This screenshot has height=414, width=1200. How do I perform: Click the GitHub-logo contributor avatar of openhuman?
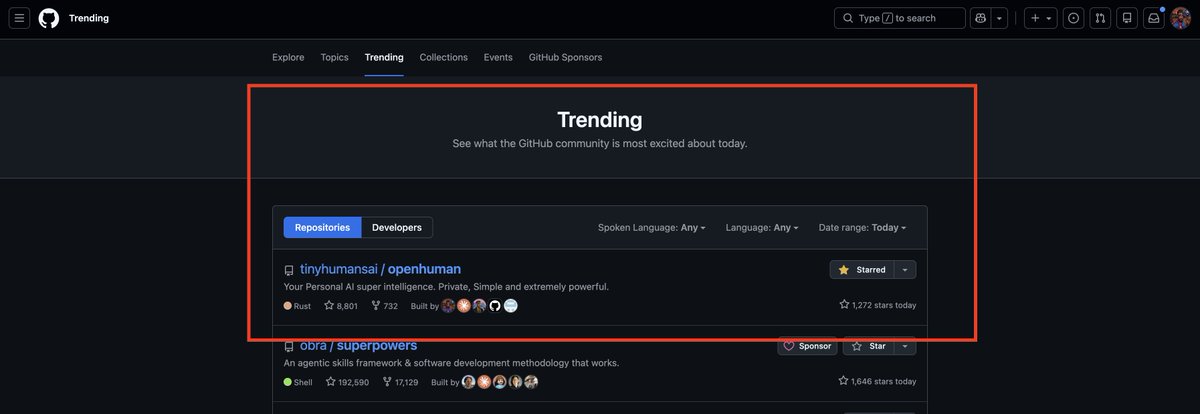point(495,306)
